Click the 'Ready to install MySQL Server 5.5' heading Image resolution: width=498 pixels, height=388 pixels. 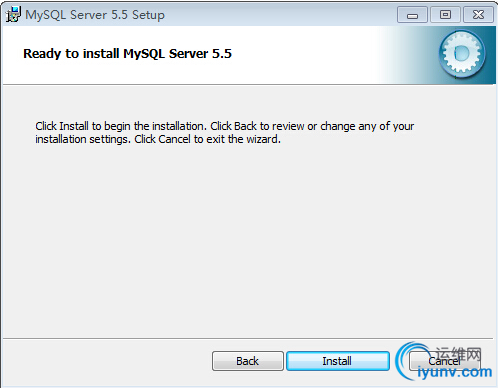[x=127, y=54]
